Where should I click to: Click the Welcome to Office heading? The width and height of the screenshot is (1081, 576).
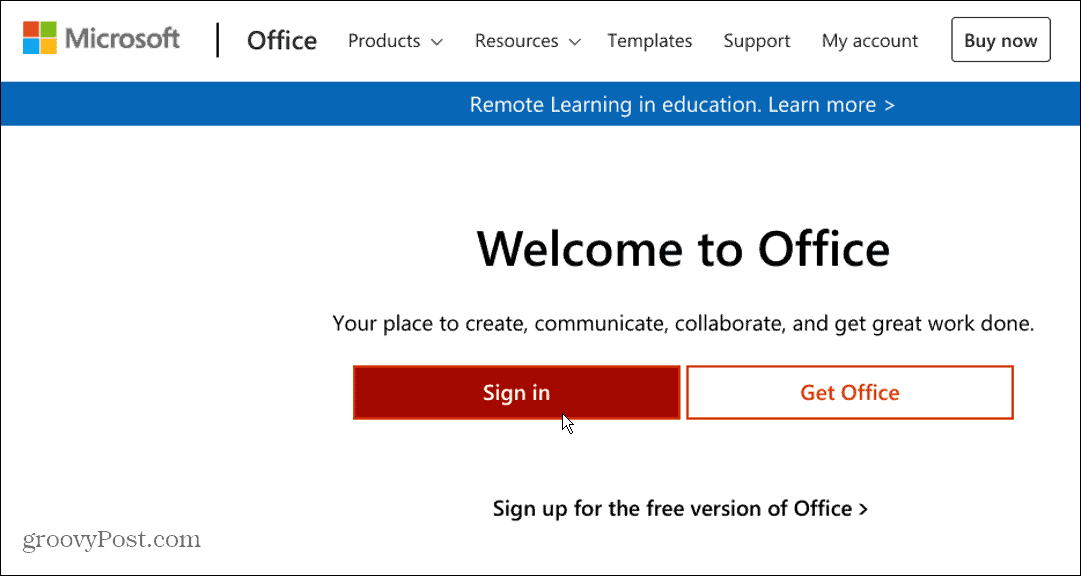click(683, 249)
